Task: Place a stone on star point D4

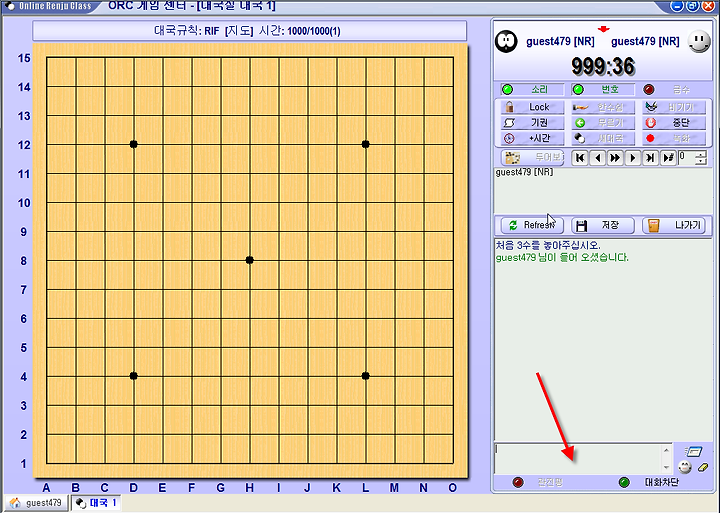Action: (134, 376)
